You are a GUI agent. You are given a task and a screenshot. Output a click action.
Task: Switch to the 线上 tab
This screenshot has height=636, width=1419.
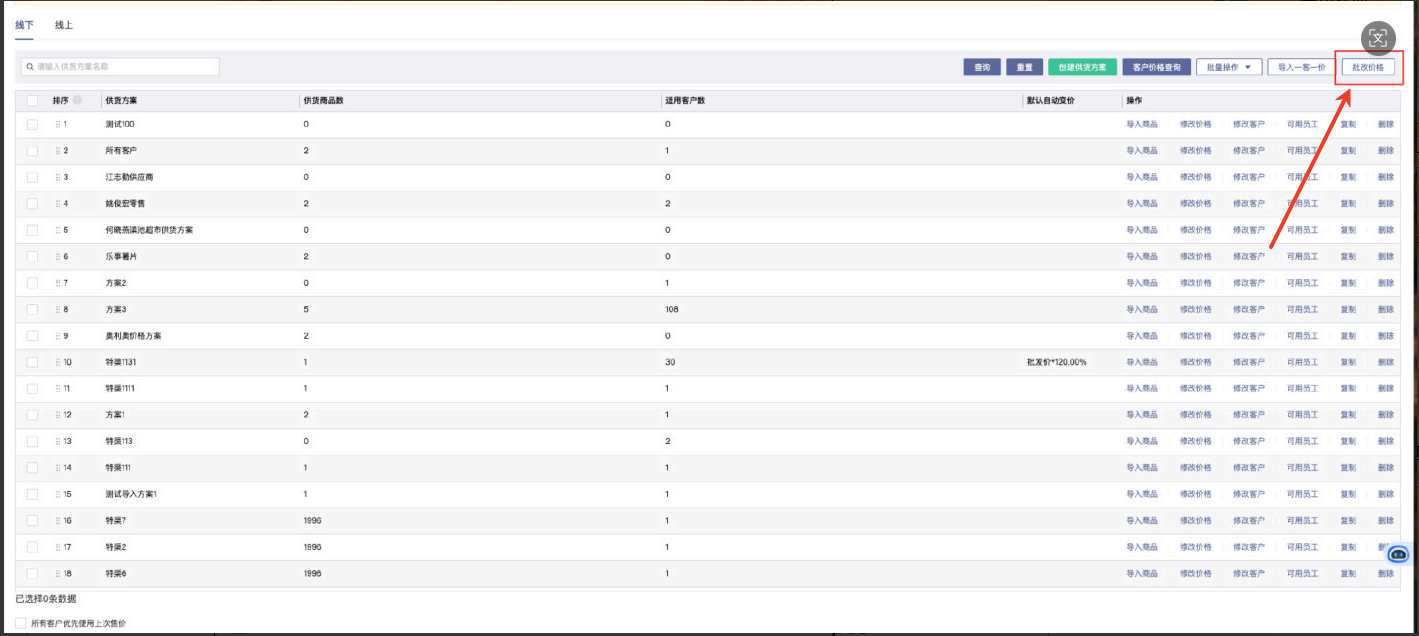pos(64,24)
